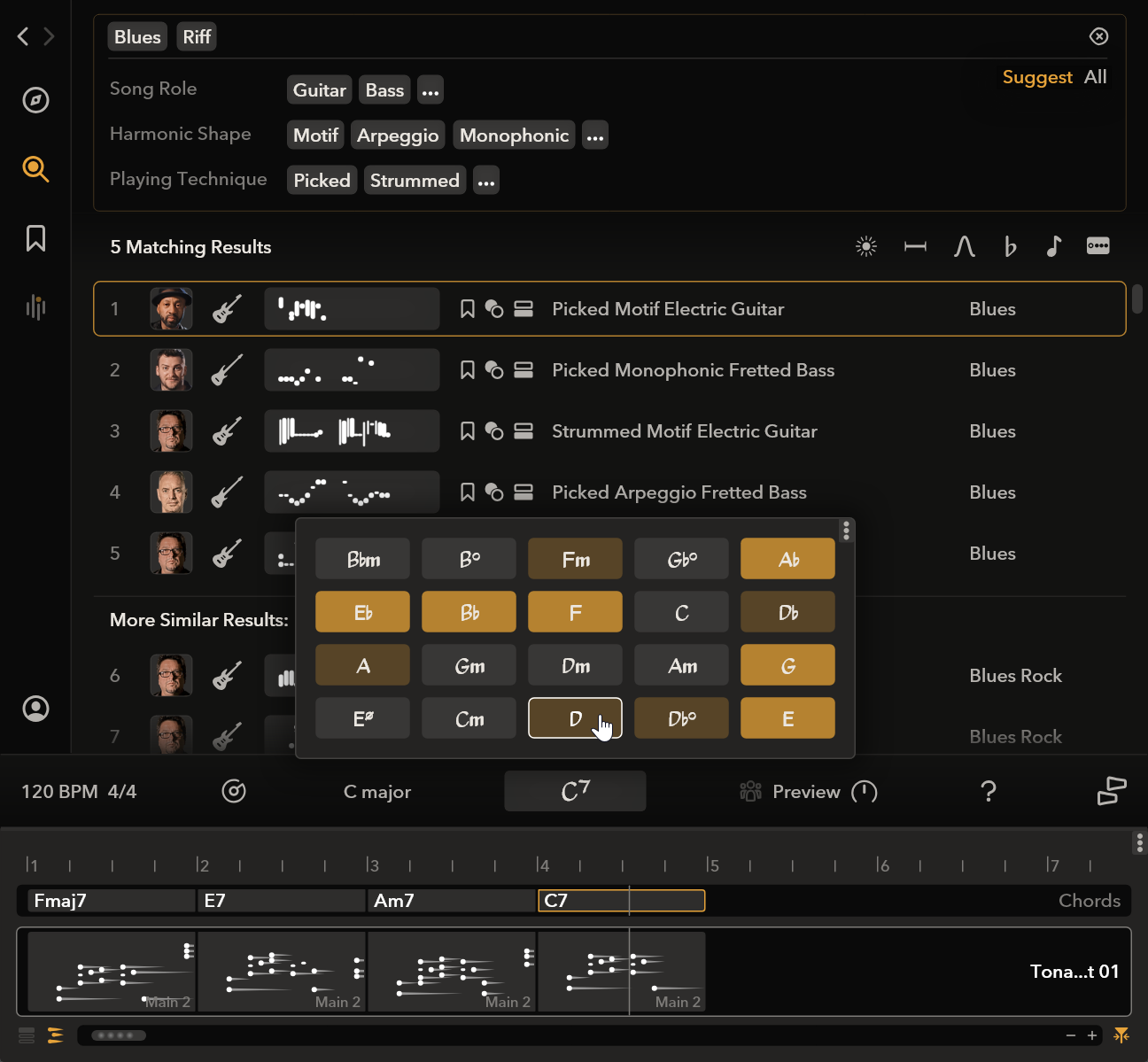Toggle the Strummed playing technique tag
The height and width of the screenshot is (1062, 1148).
pyautogui.click(x=415, y=181)
